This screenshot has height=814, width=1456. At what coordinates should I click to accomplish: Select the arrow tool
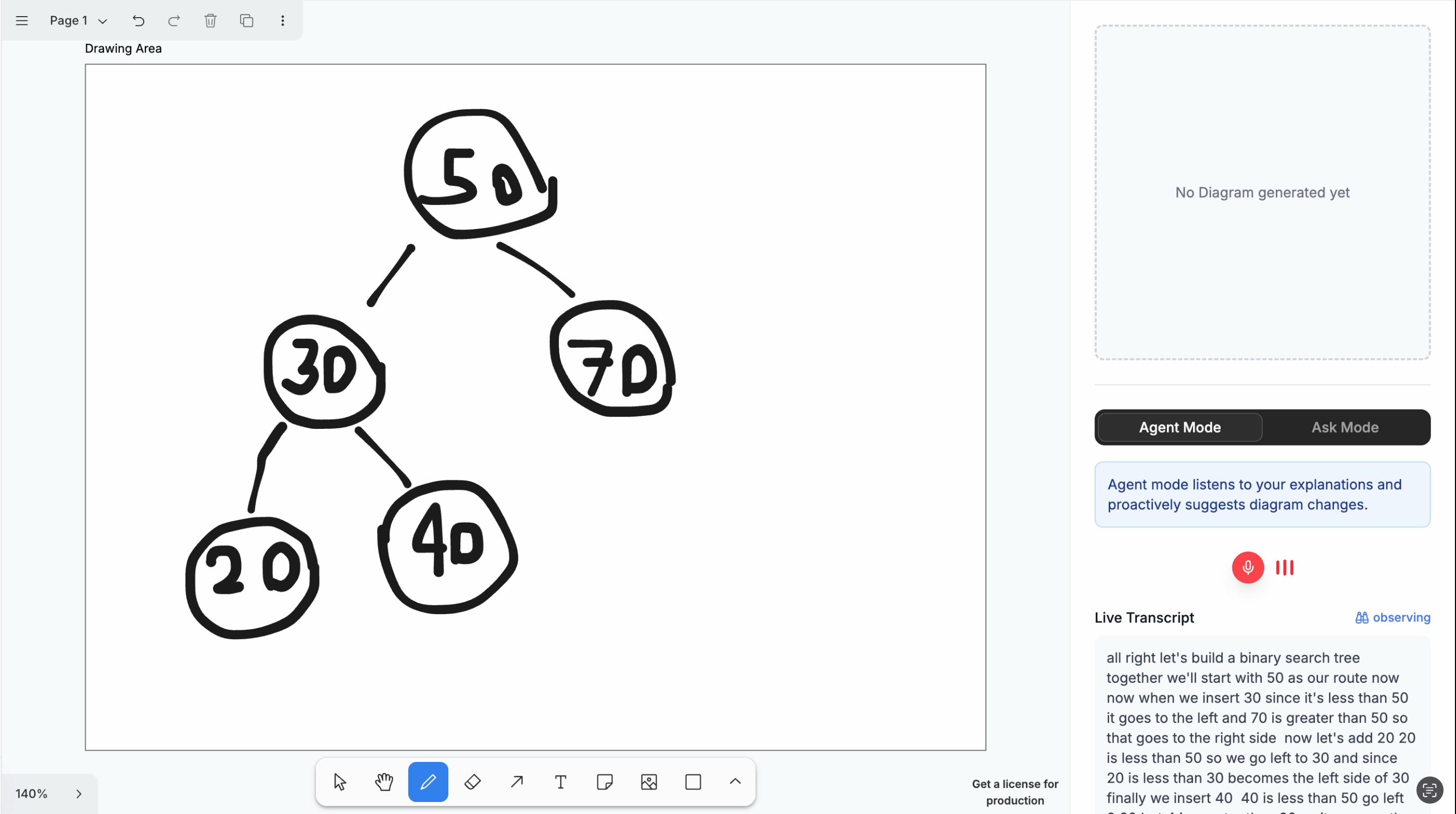[x=516, y=782]
